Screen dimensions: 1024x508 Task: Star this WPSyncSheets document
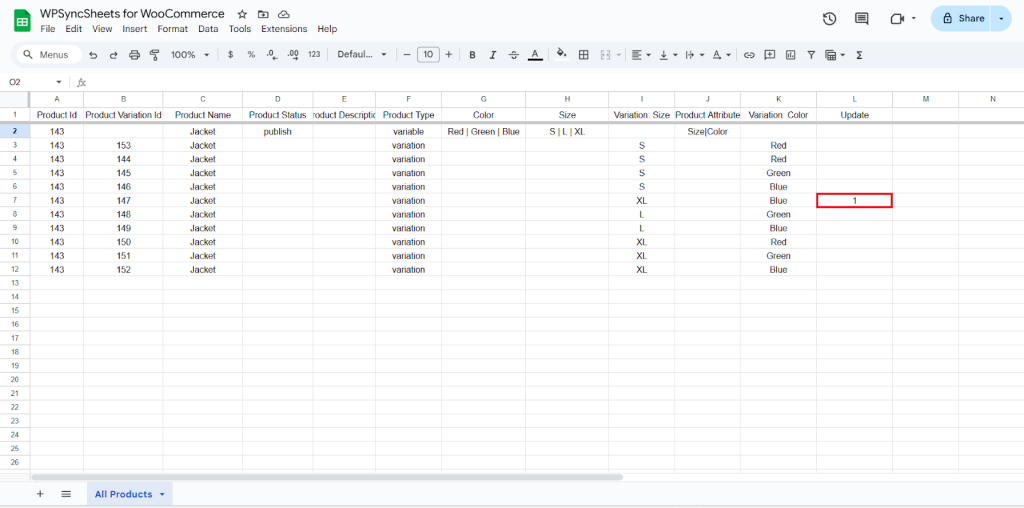[x=242, y=14]
